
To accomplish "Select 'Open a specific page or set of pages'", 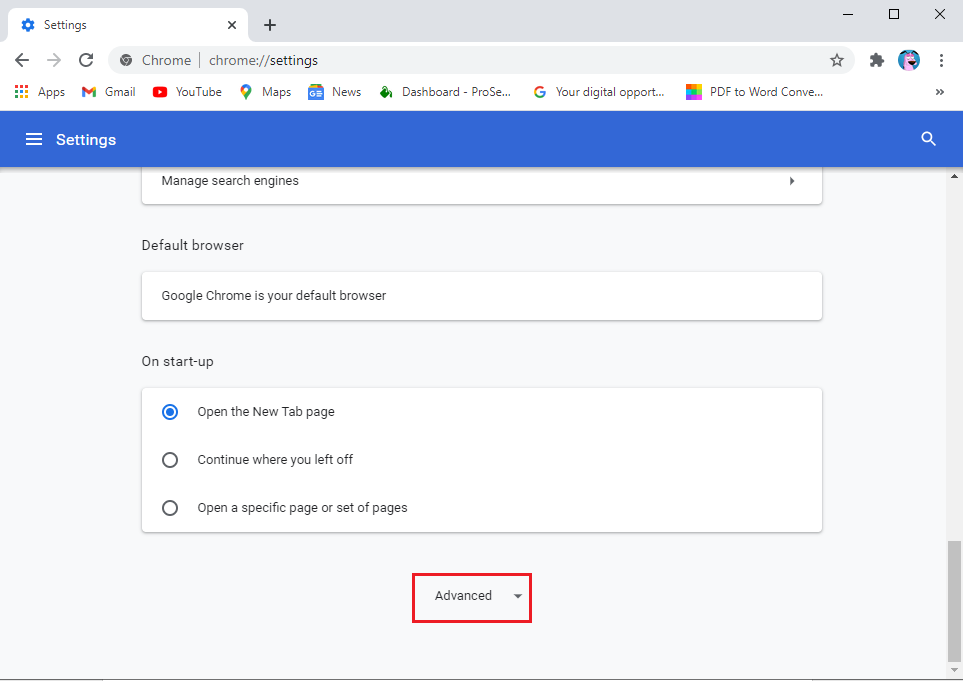I will point(170,507).
